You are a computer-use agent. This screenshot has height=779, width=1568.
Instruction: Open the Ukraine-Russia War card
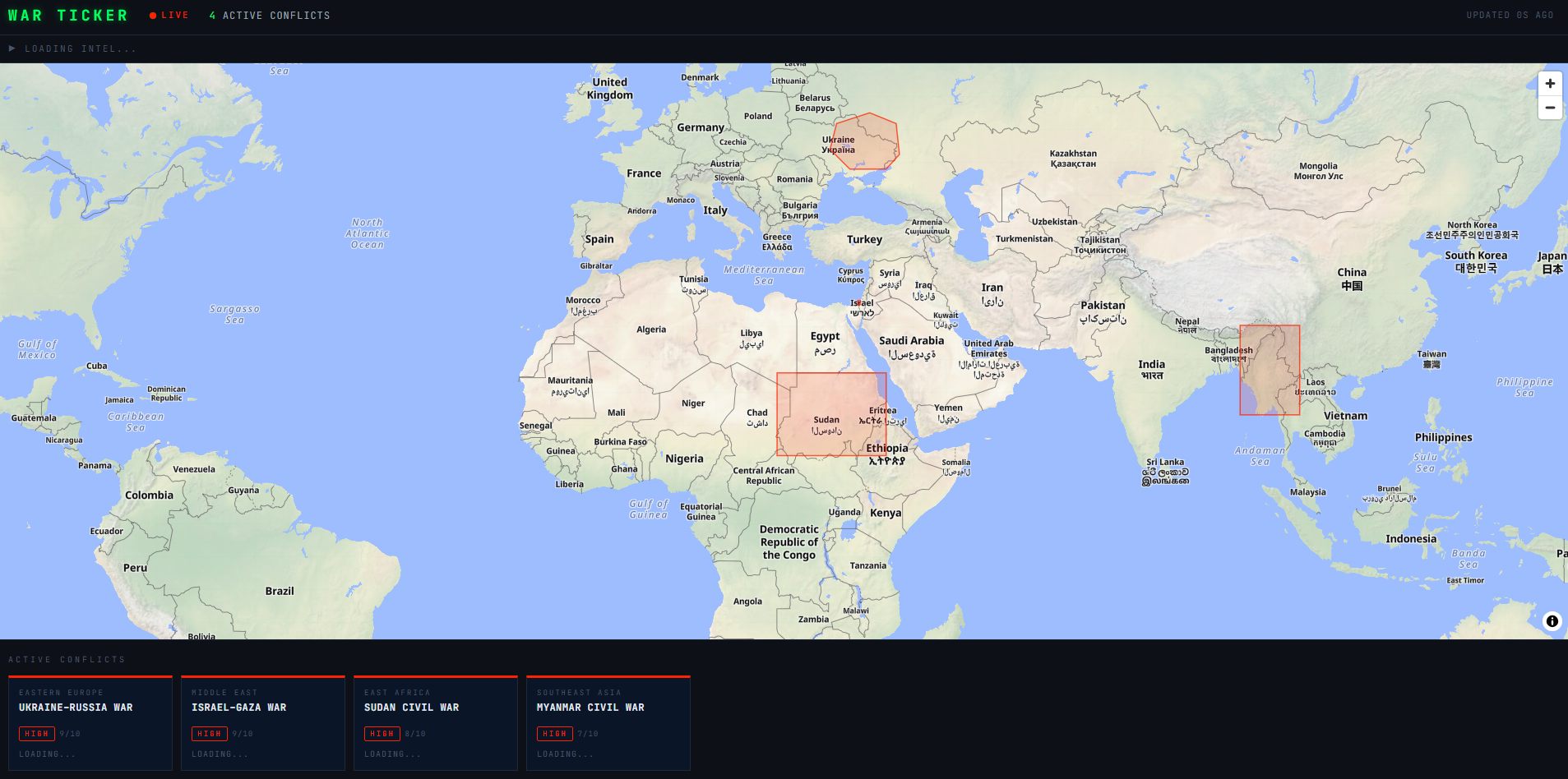pos(90,723)
